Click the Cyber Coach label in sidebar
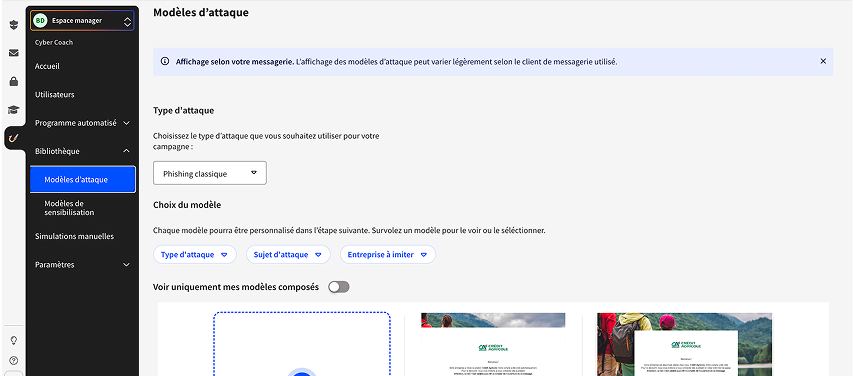 (54, 43)
